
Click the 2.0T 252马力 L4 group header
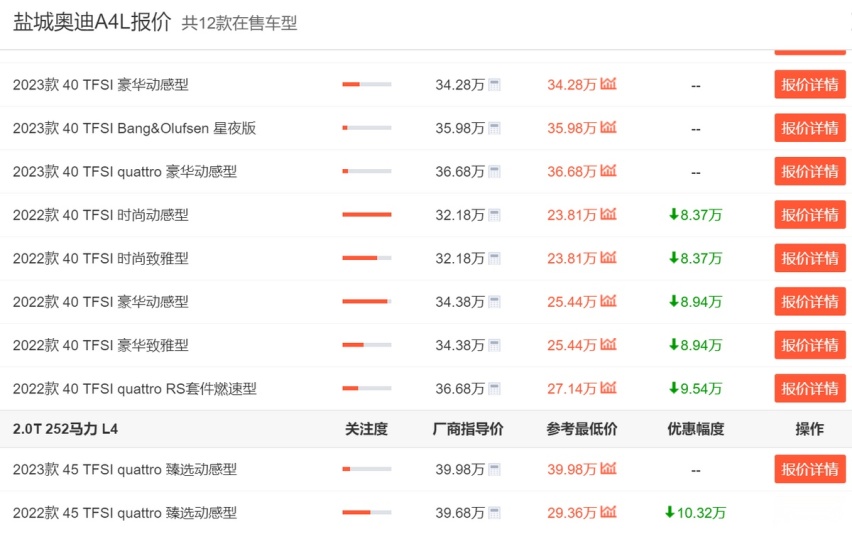65,429
